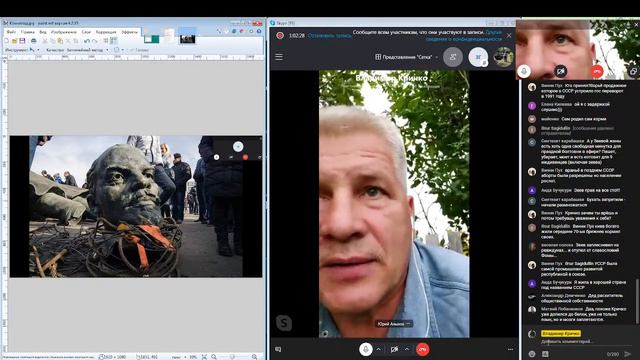Click the zoom in magnifier in status bar

click(x=254, y=357)
